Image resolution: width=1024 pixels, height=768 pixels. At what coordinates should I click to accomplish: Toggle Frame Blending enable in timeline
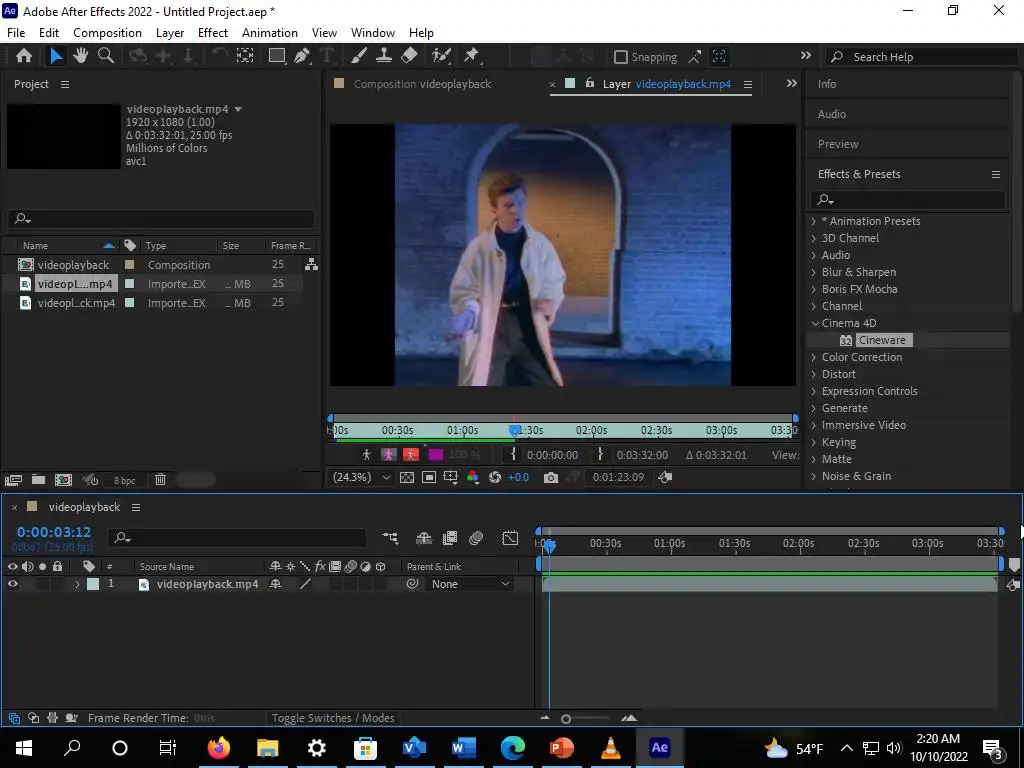450,538
